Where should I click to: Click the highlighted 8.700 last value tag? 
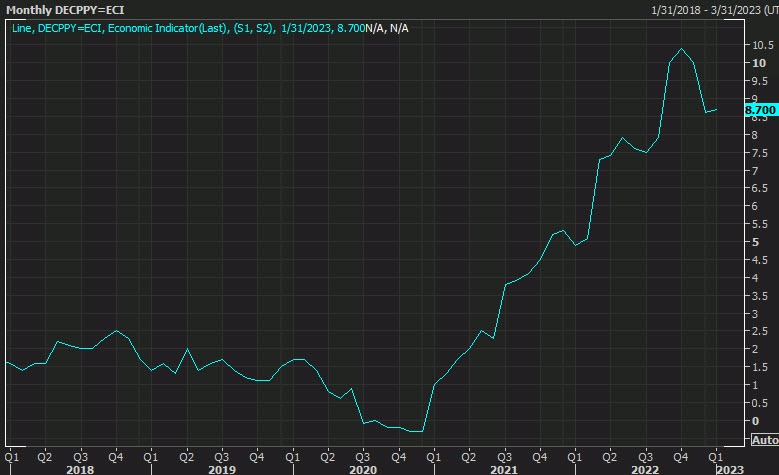[761, 109]
